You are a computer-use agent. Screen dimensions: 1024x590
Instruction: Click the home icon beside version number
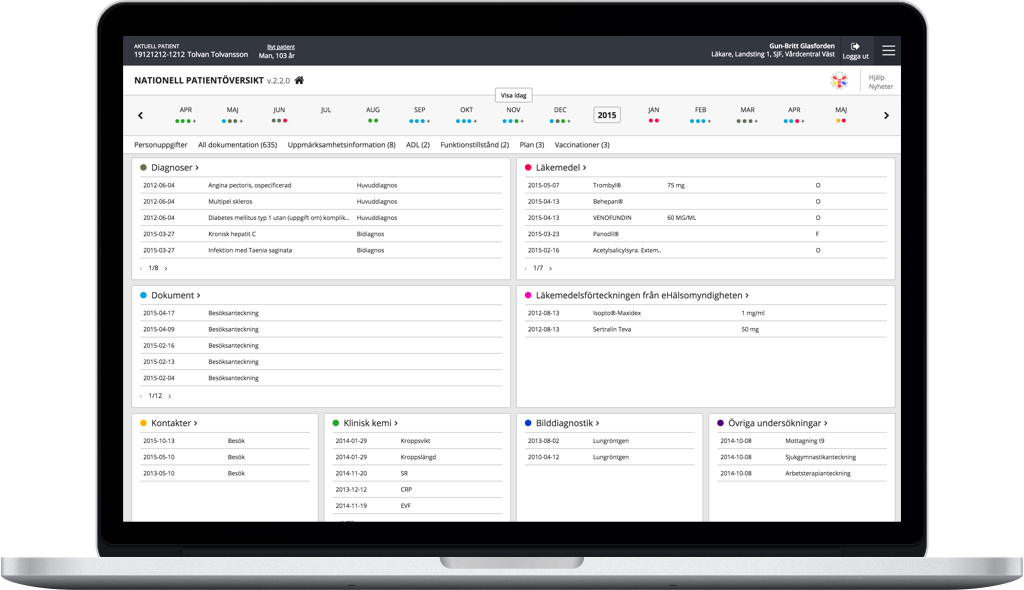299,80
